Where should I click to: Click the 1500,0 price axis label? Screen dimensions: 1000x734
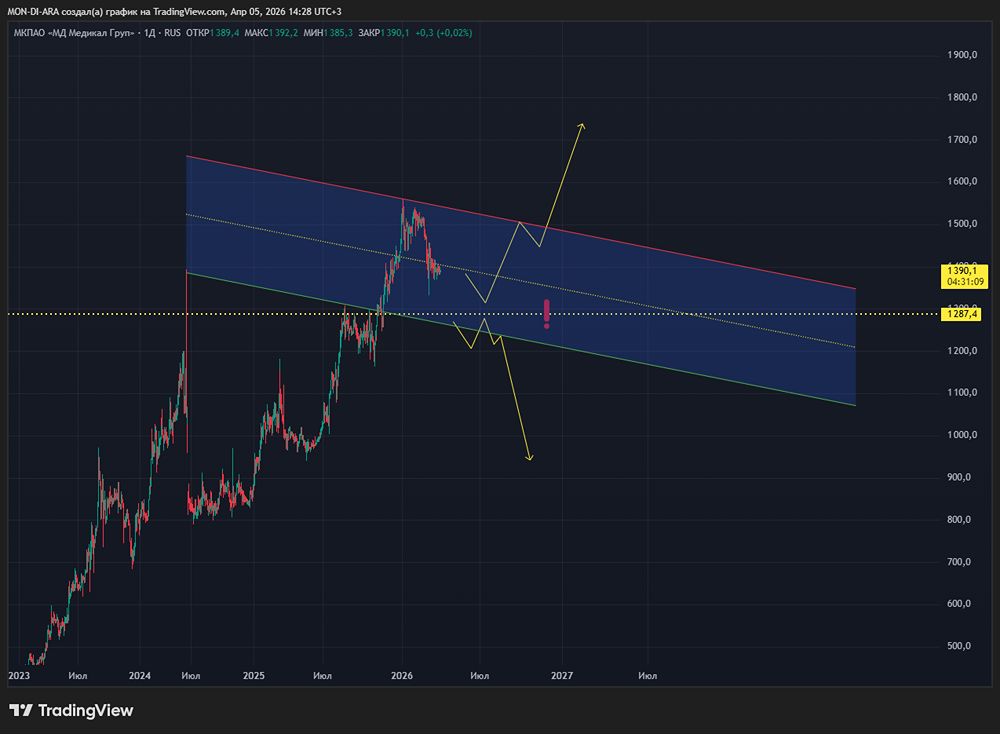click(x=962, y=224)
